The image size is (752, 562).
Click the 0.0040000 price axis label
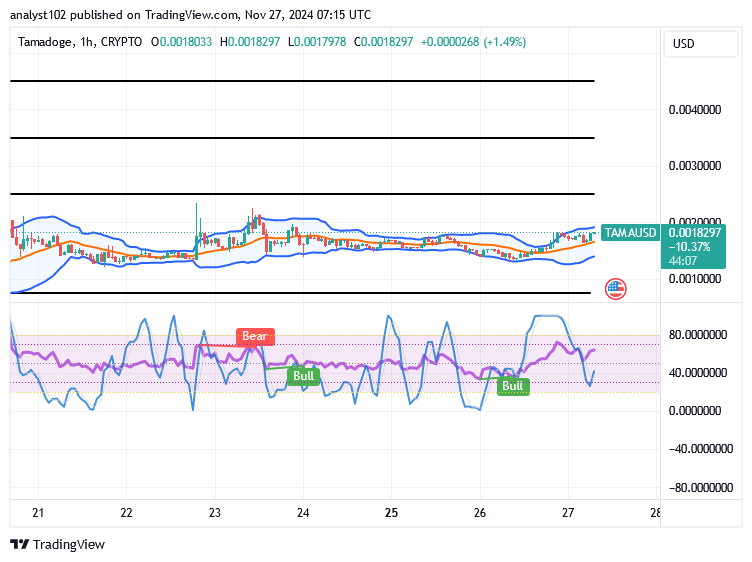click(695, 110)
